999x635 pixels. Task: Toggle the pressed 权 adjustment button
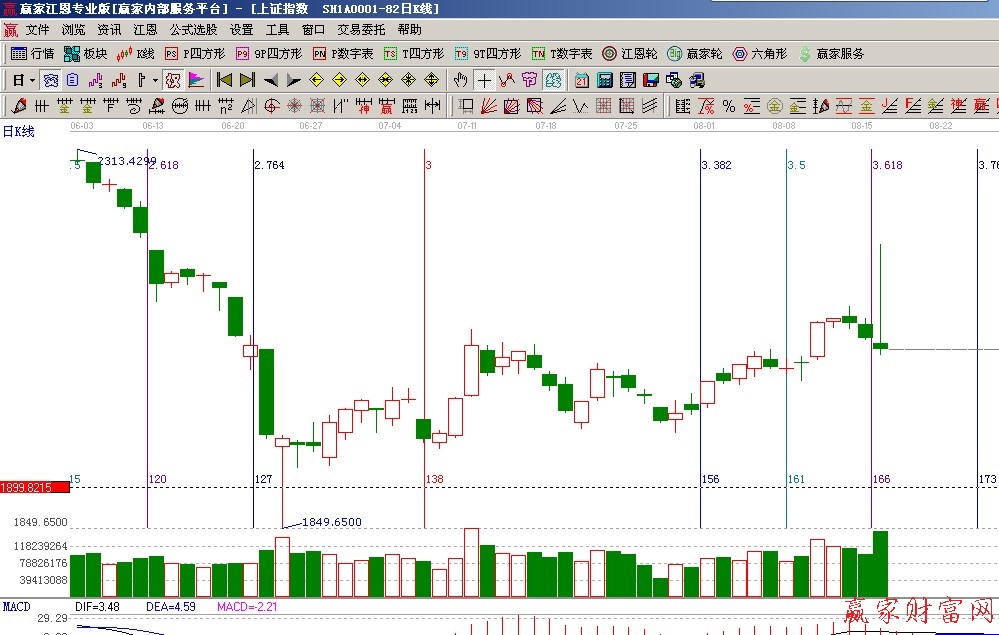172,80
